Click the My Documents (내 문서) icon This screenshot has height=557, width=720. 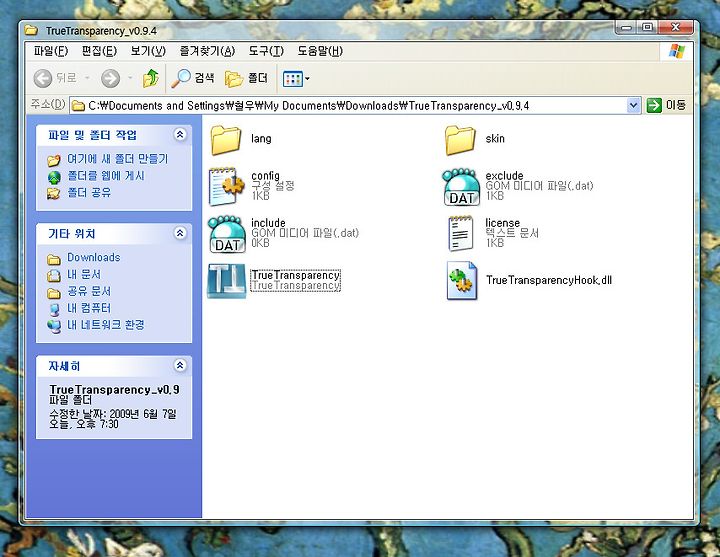[54, 276]
